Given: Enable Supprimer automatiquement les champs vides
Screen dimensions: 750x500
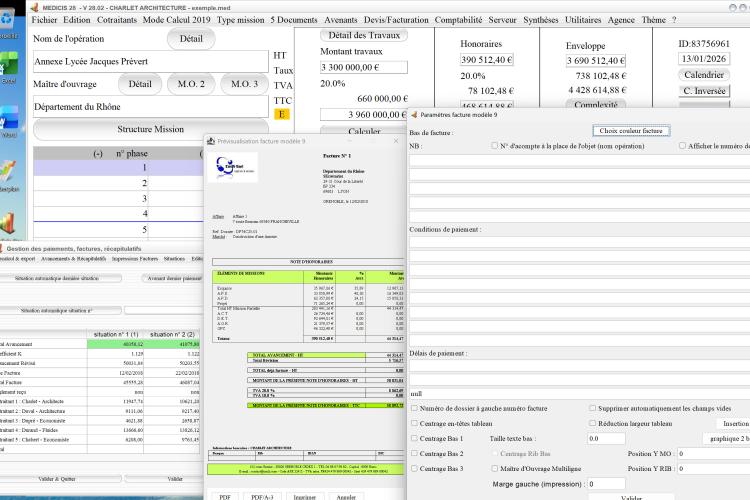Looking at the screenshot, I should pyautogui.click(x=593, y=408).
